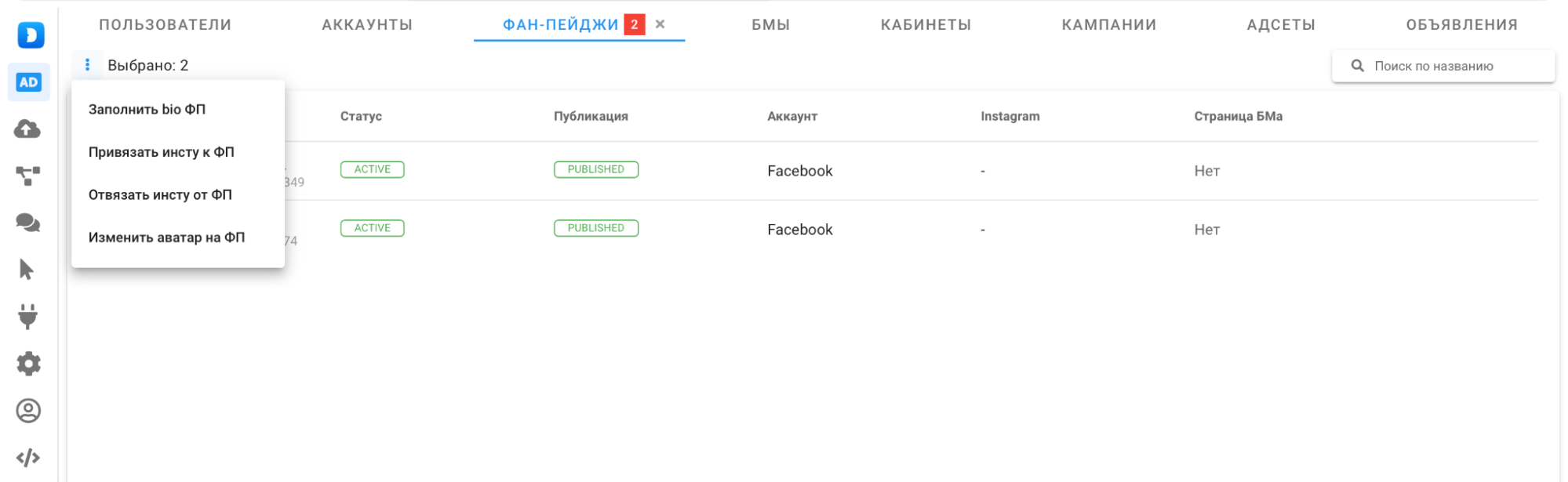Clear the Фан-пейджи selection with X
1568x482 pixels.
[x=660, y=24]
